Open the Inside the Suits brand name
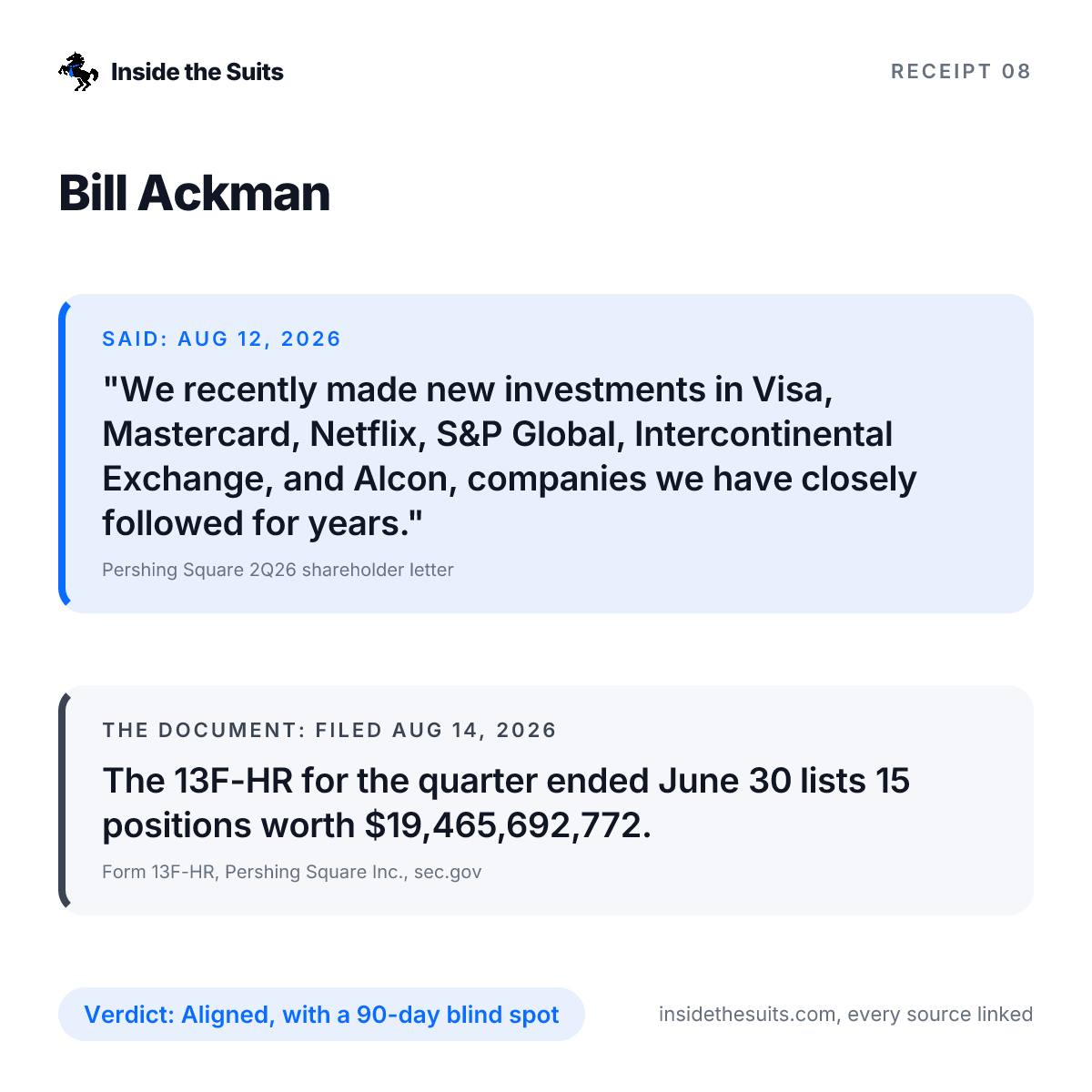 point(197,72)
